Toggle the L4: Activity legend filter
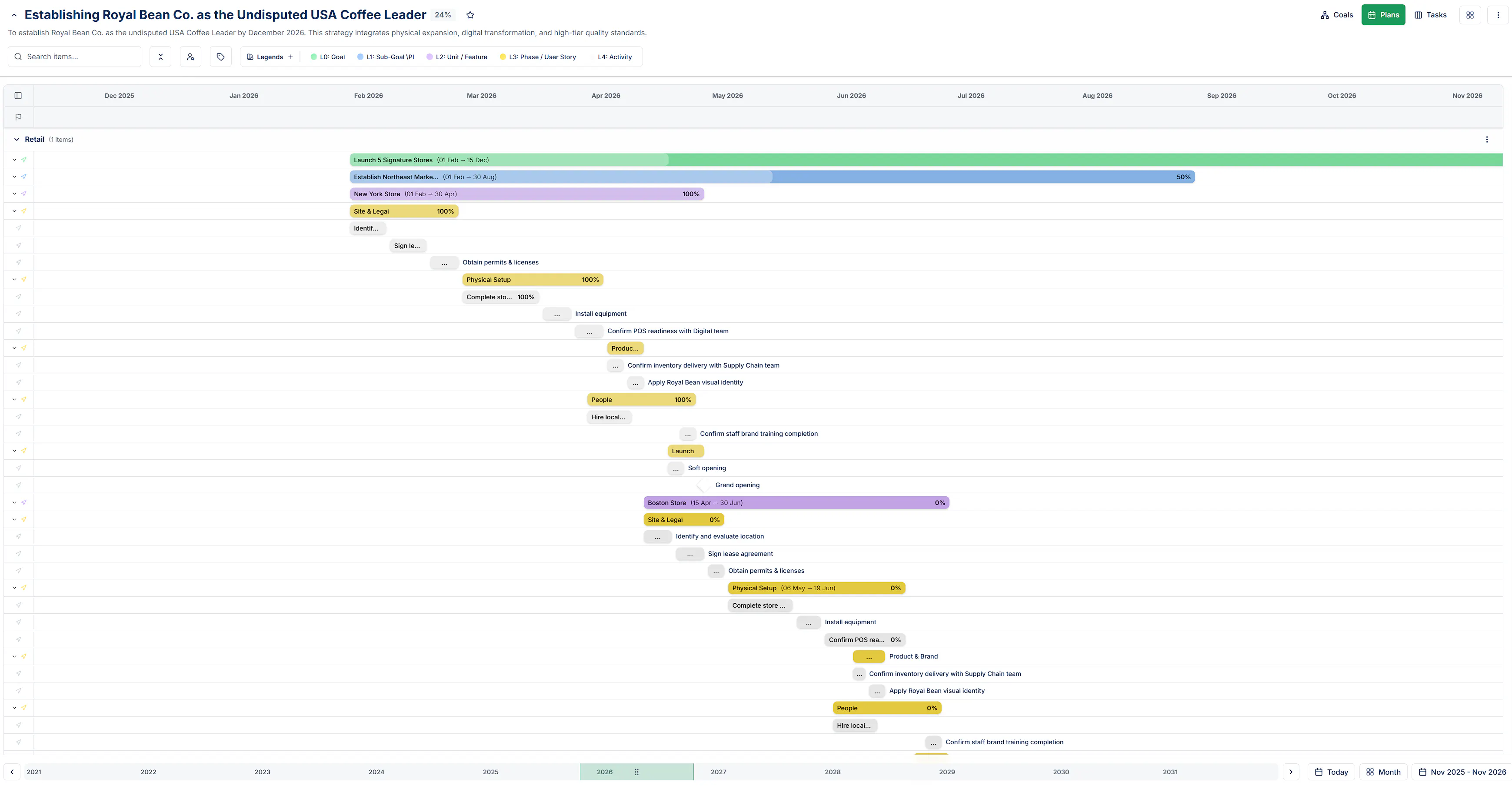Viewport: 1512px width, 786px height. [615, 57]
